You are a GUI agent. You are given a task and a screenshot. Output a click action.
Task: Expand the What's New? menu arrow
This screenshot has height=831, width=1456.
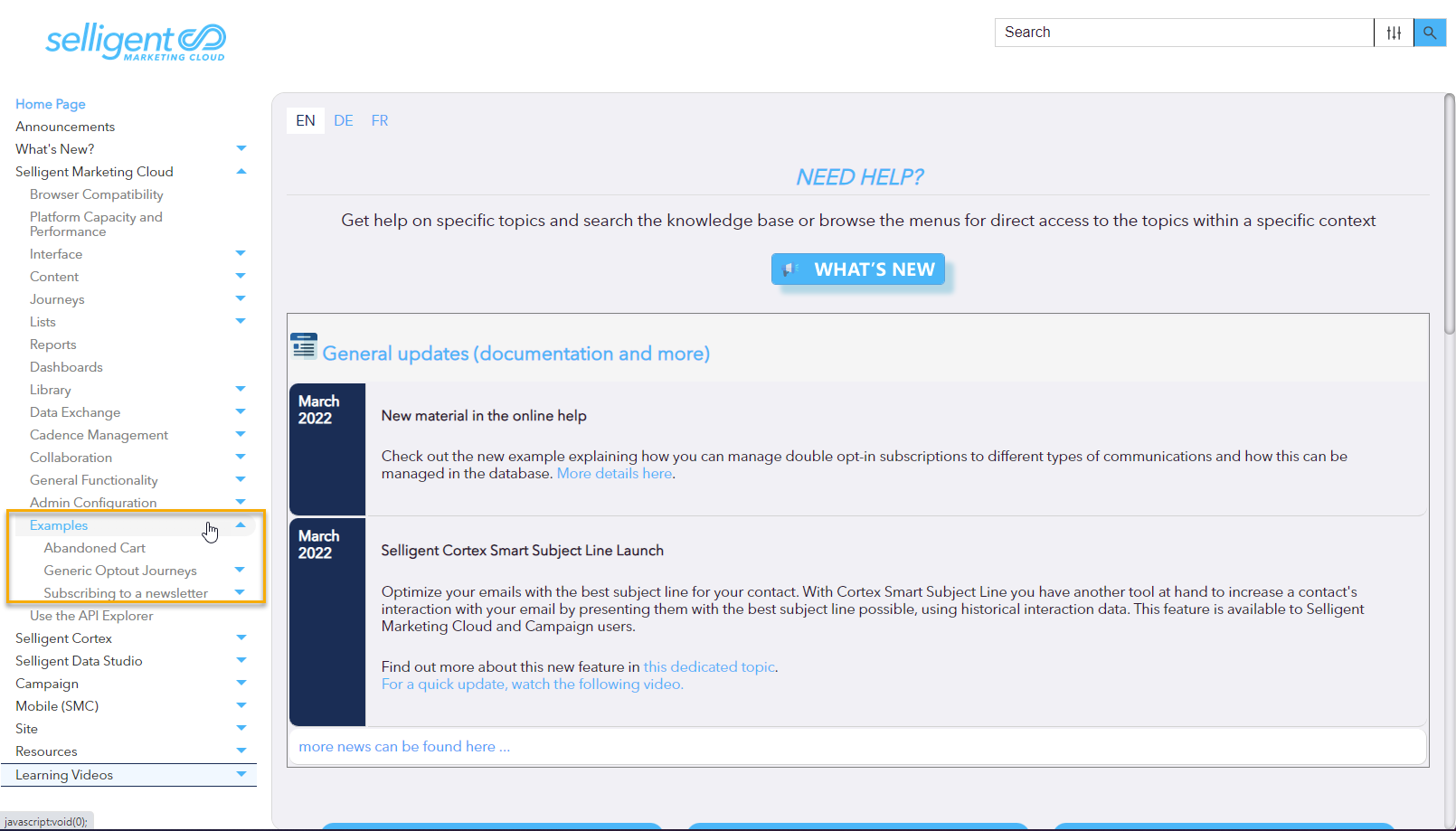click(241, 149)
